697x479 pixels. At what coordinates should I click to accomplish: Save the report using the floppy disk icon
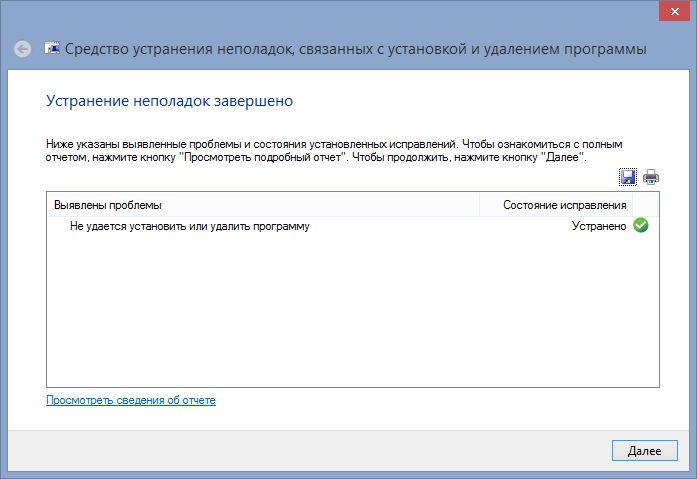(x=628, y=177)
